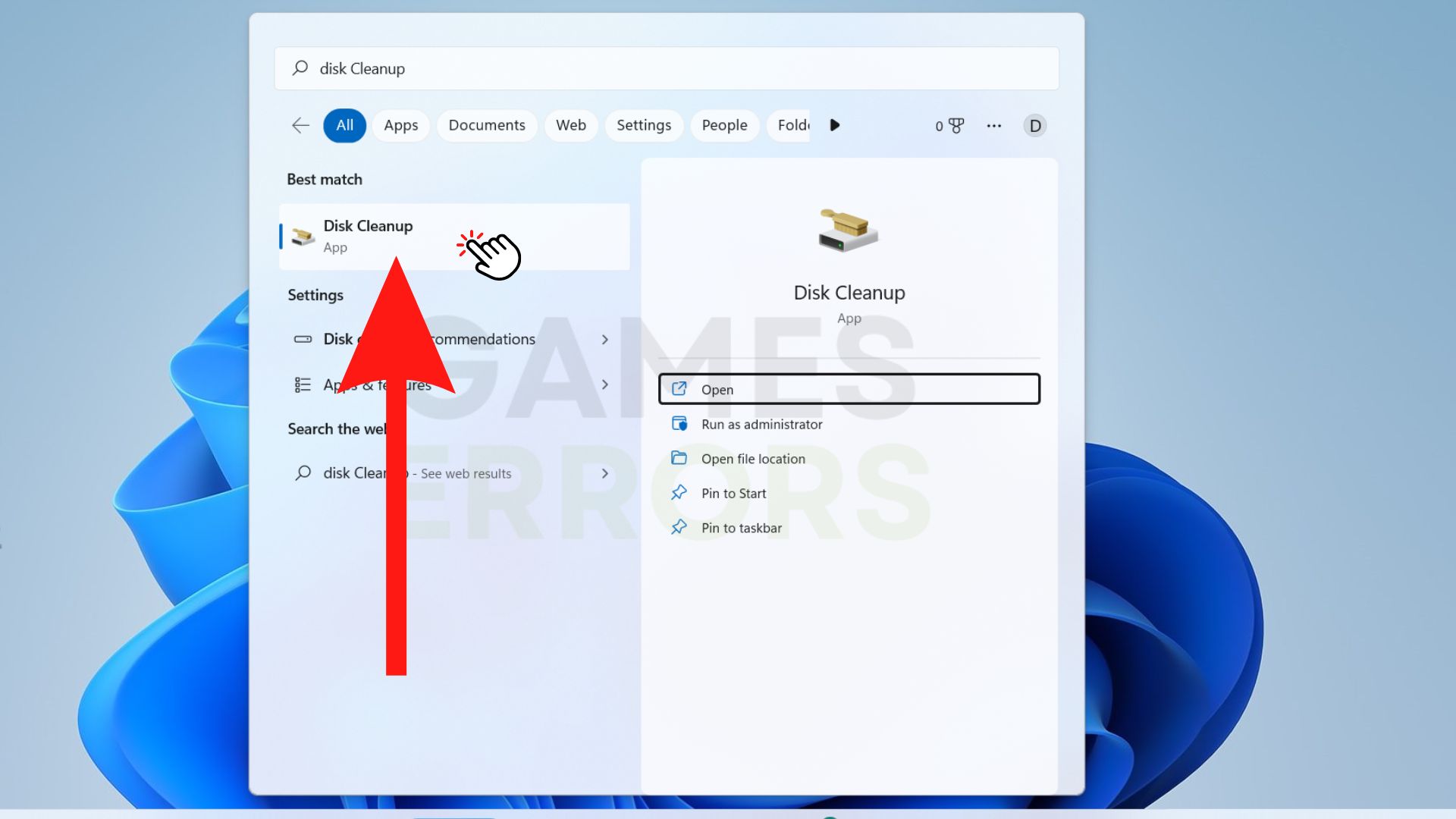1456x819 pixels.
Task: Click the Pin to taskbar pin icon
Action: coord(679,527)
